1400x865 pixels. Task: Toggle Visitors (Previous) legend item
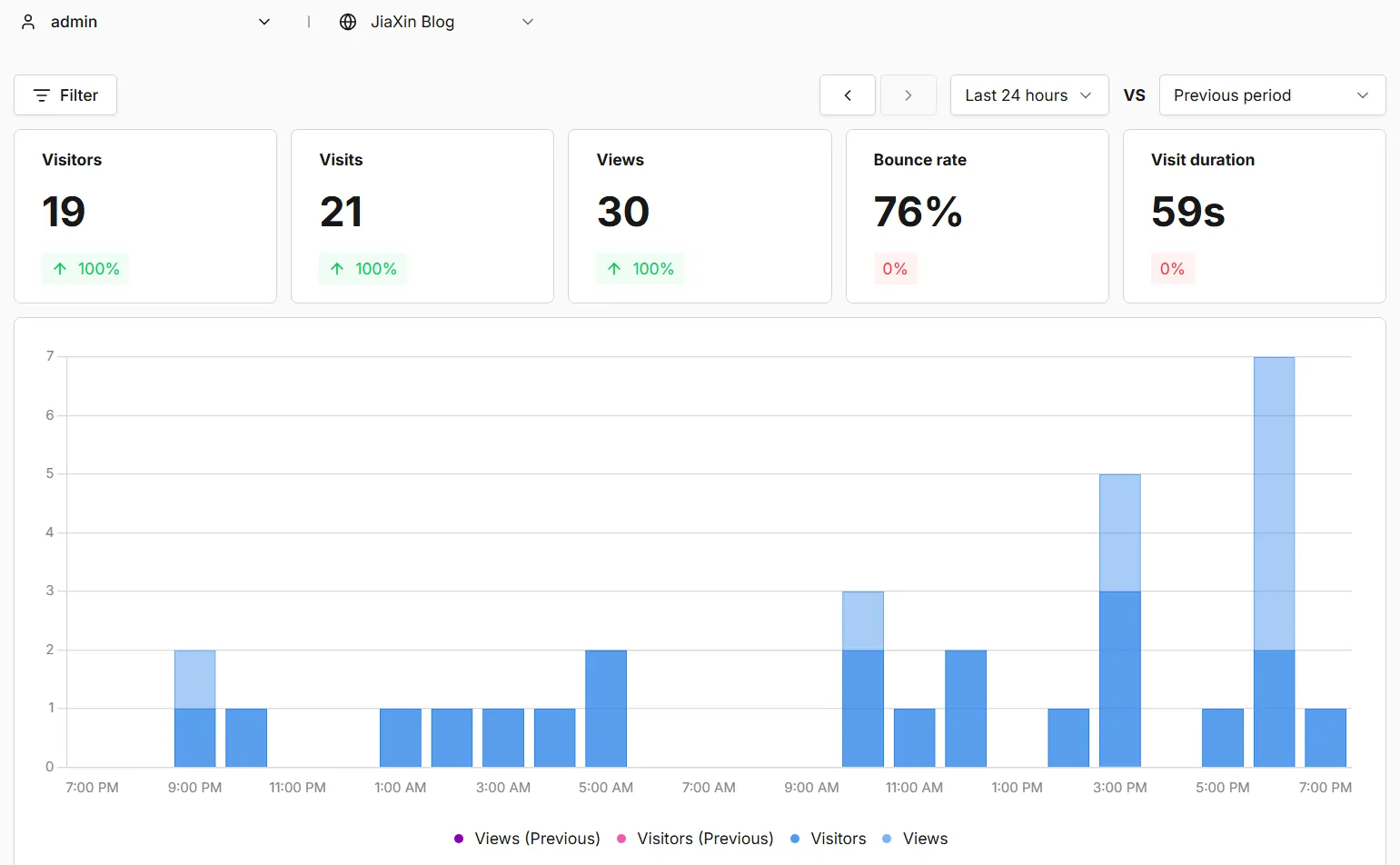click(695, 839)
